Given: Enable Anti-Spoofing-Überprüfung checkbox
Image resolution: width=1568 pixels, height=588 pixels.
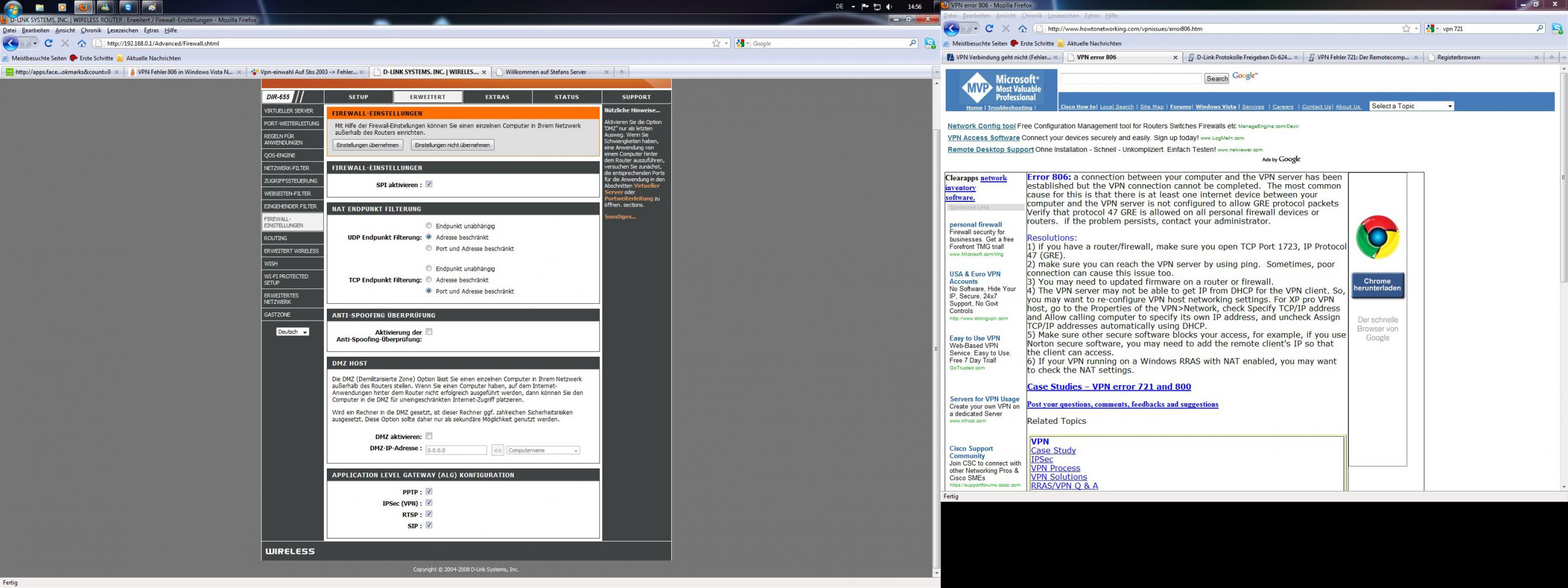Looking at the screenshot, I should point(429,332).
